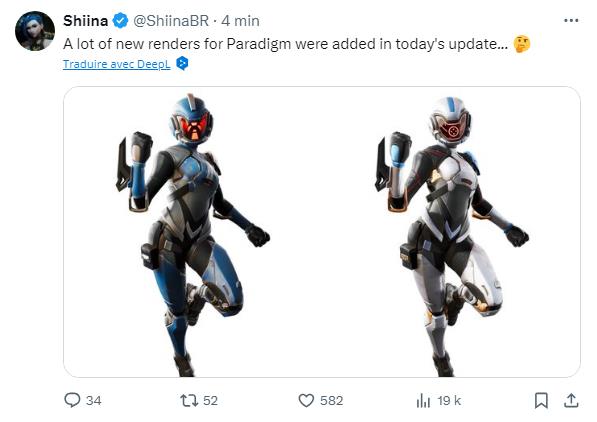Click the 'Traduire avec DeepL' link
The height and width of the screenshot is (422, 597).
pos(117,64)
